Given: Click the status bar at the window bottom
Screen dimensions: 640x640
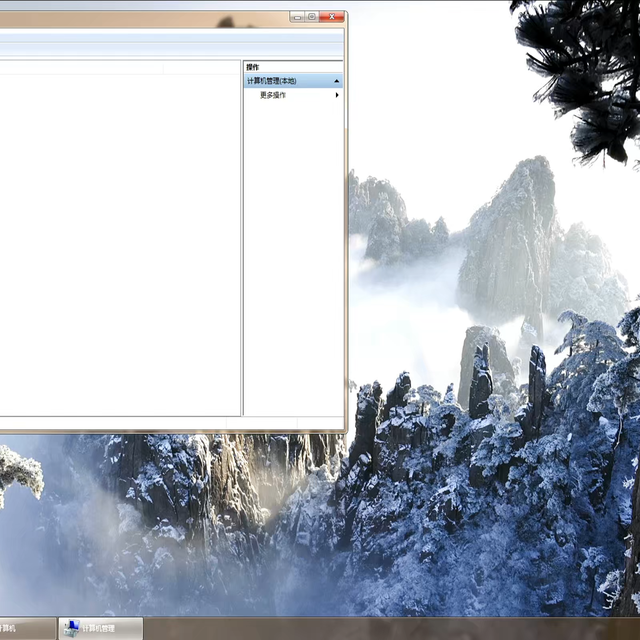Looking at the screenshot, I should (150, 423).
